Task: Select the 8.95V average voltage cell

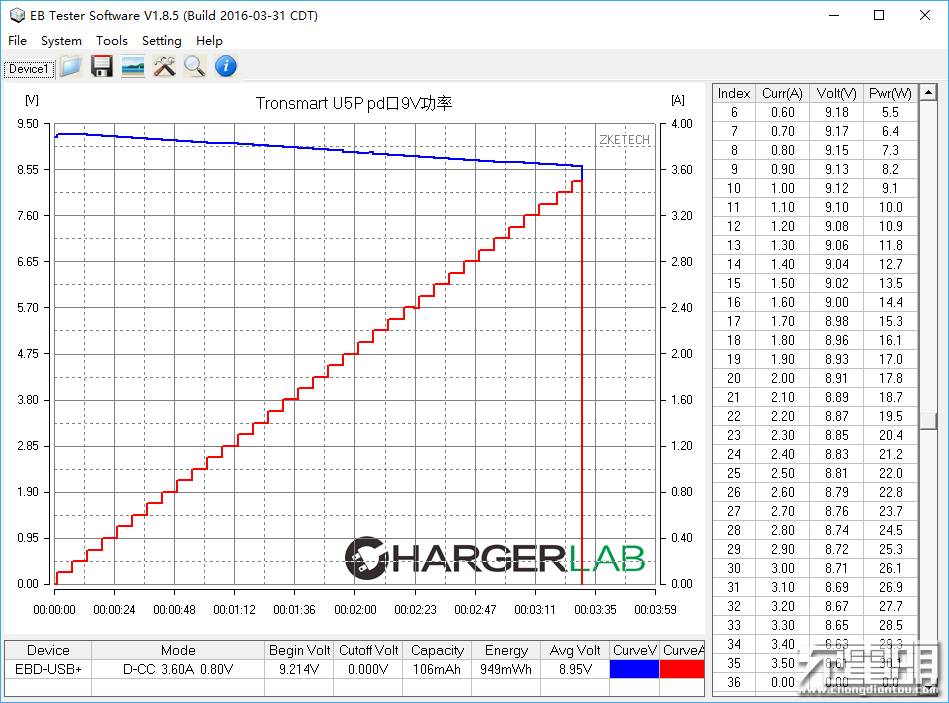Action: (575, 669)
